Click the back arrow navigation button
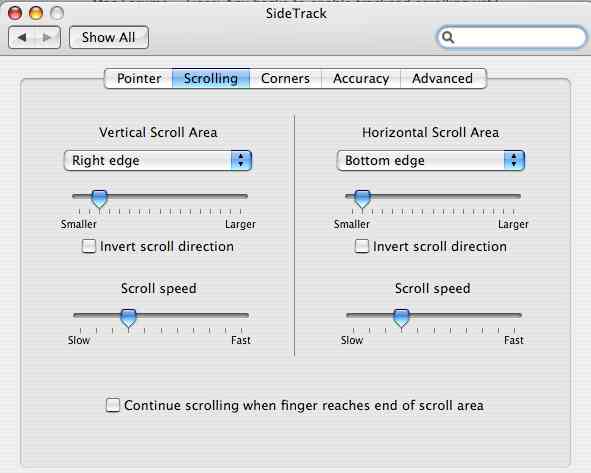This screenshot has width=591, height=473. click(x=21, y=37)
